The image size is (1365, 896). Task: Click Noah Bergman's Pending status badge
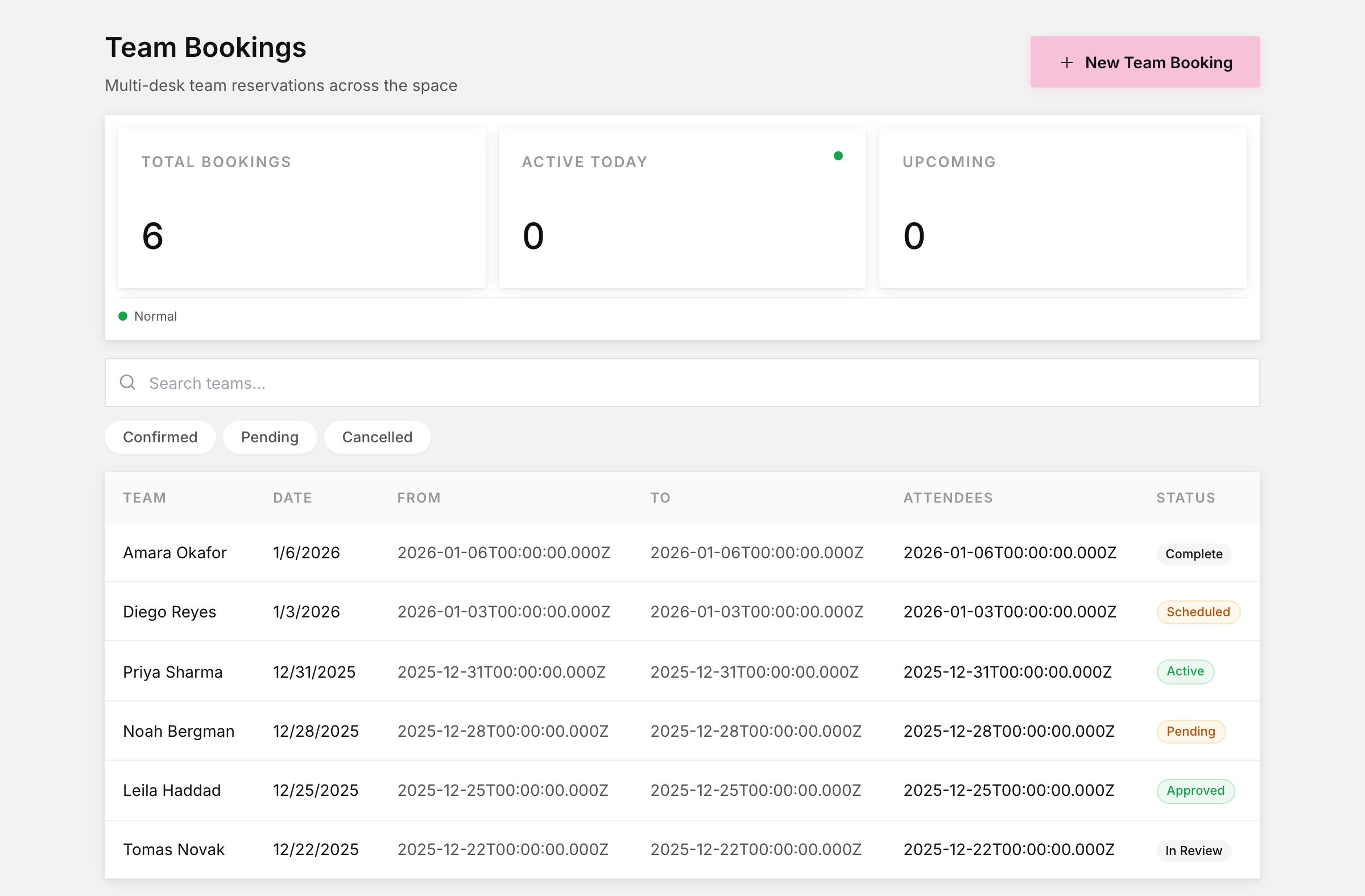[1190, 732]
